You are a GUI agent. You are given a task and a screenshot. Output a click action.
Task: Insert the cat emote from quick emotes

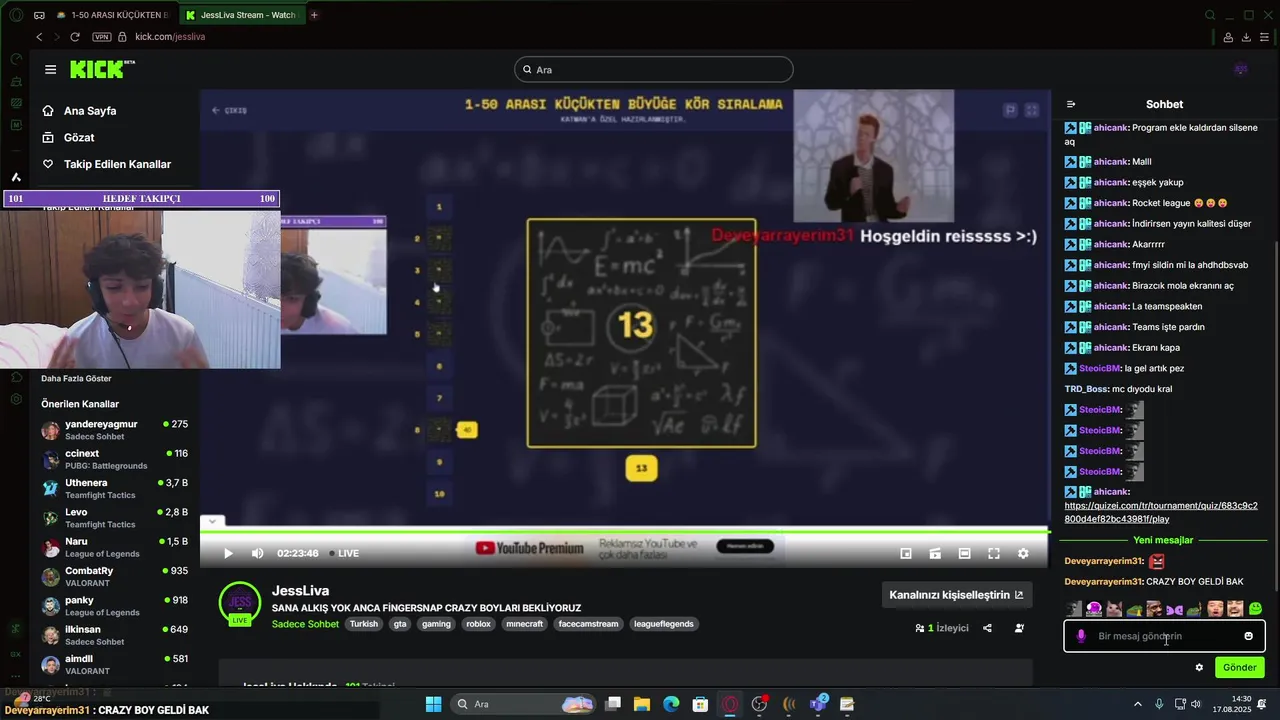[1114, 609]
